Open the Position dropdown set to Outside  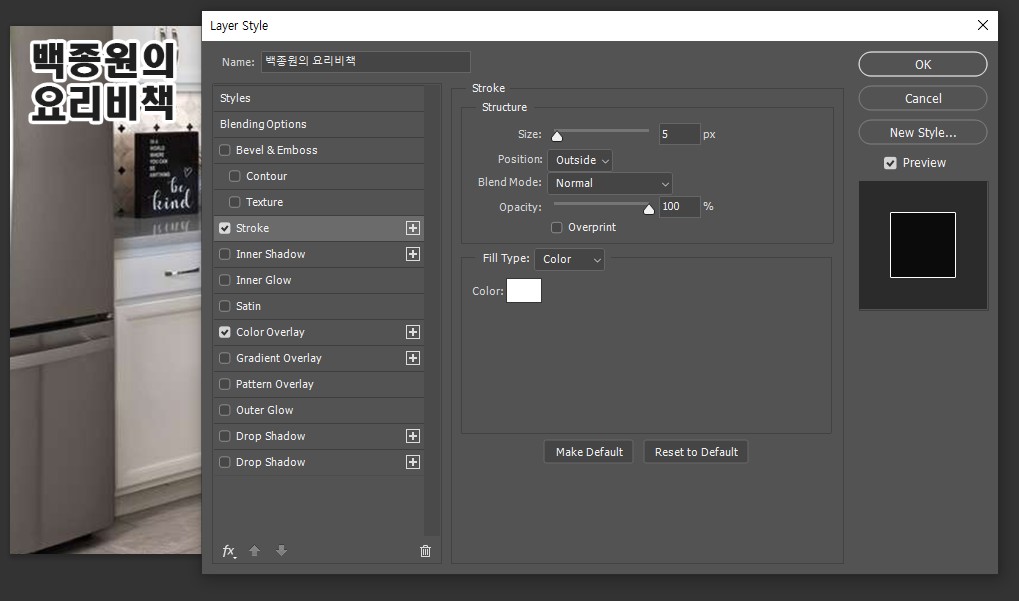(x=580, y=160)
